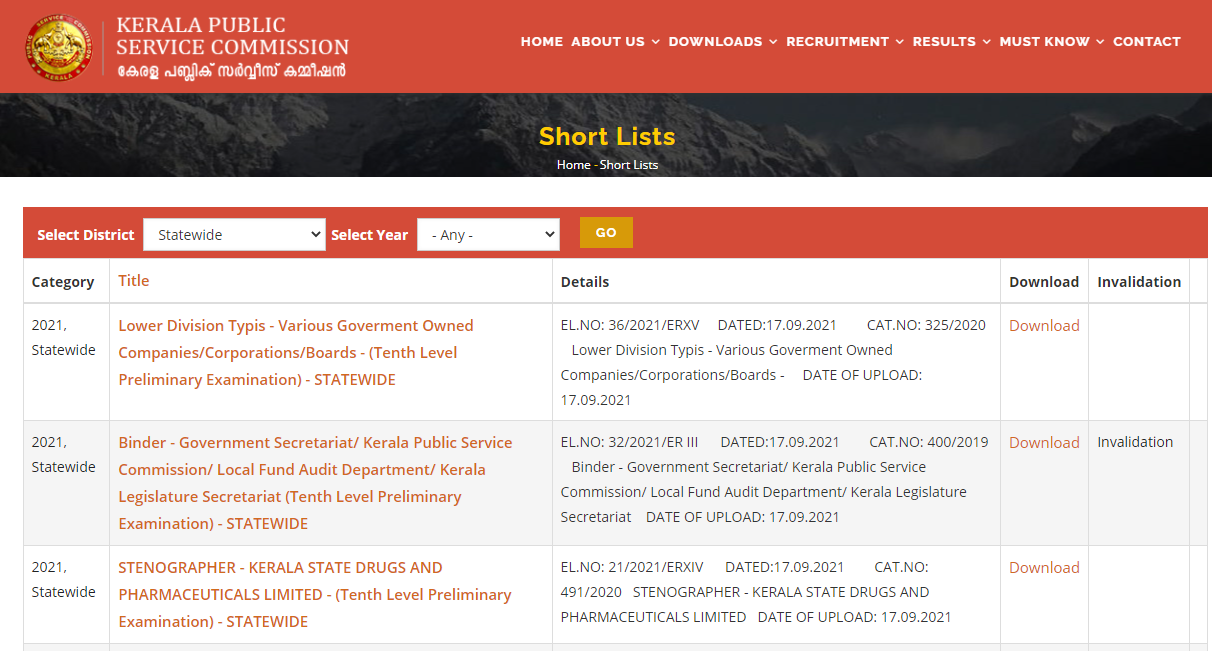Click the Details column header
Image resolution: width=1212 pixels, height=651 pixels.
pyautogui.click(x=585, y=282)
